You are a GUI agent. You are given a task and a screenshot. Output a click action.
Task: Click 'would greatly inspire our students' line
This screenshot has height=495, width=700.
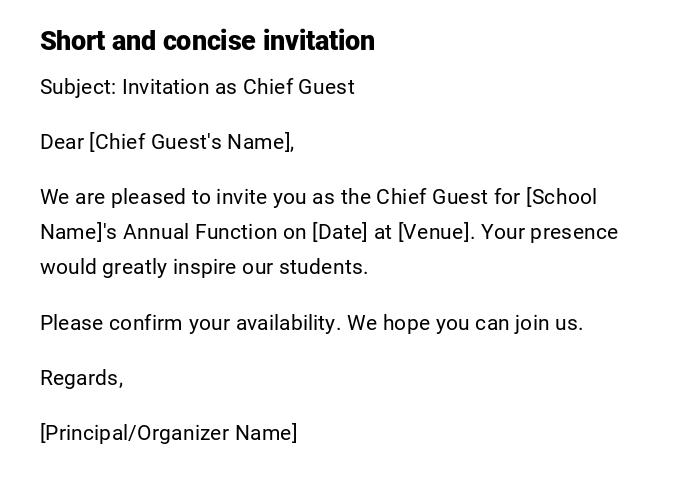coord(204,267)
